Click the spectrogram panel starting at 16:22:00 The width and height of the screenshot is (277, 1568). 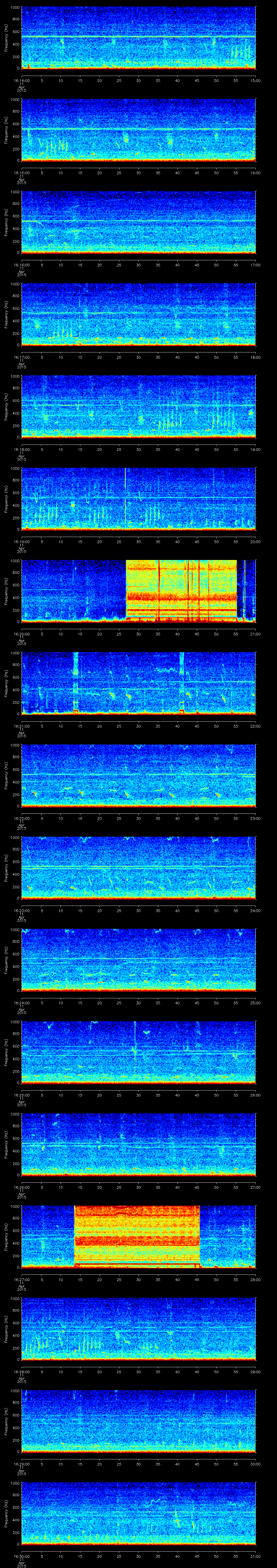point(139,775)
